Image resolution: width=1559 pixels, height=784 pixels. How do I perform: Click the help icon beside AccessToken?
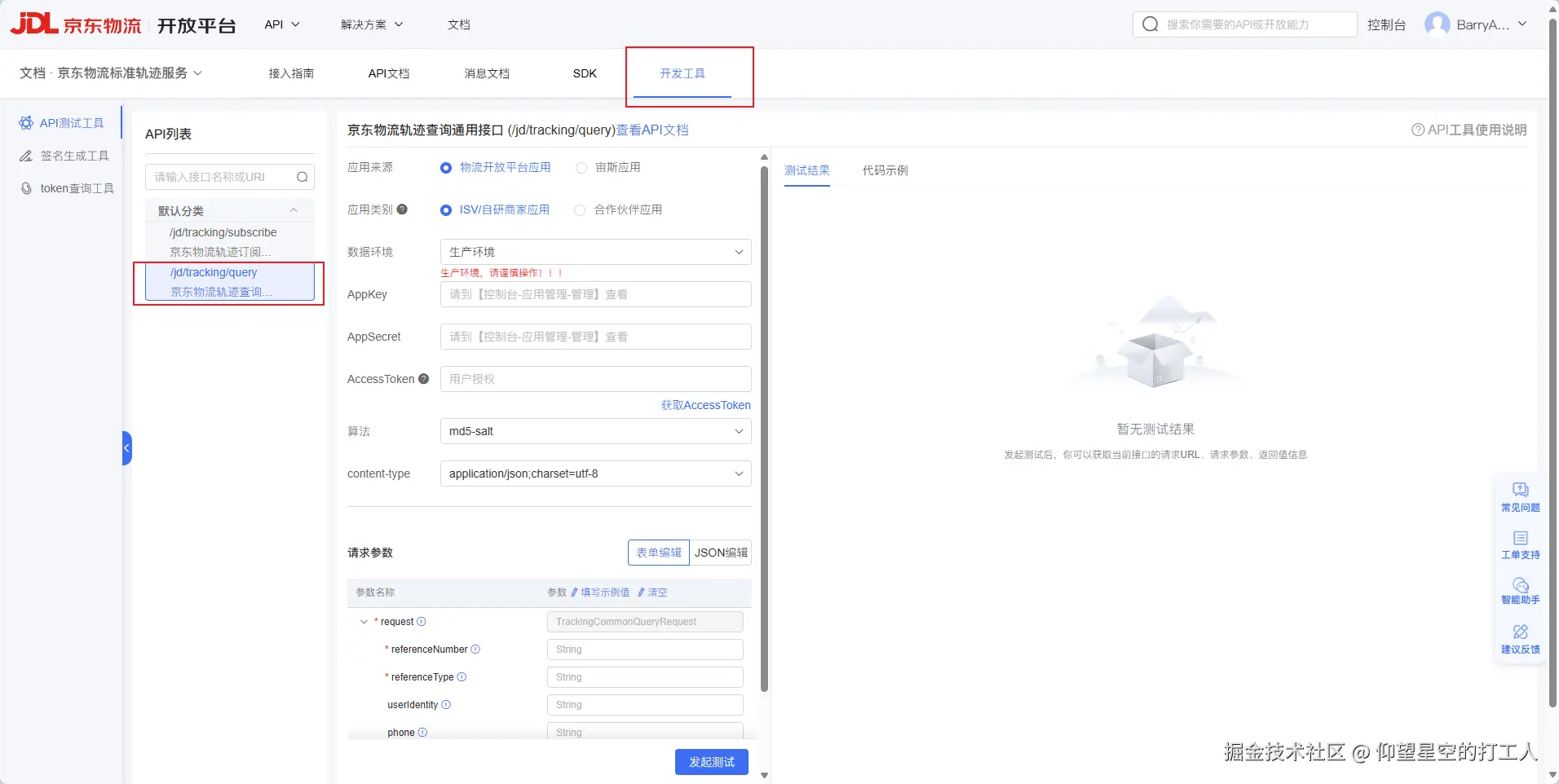coord(423,379)
